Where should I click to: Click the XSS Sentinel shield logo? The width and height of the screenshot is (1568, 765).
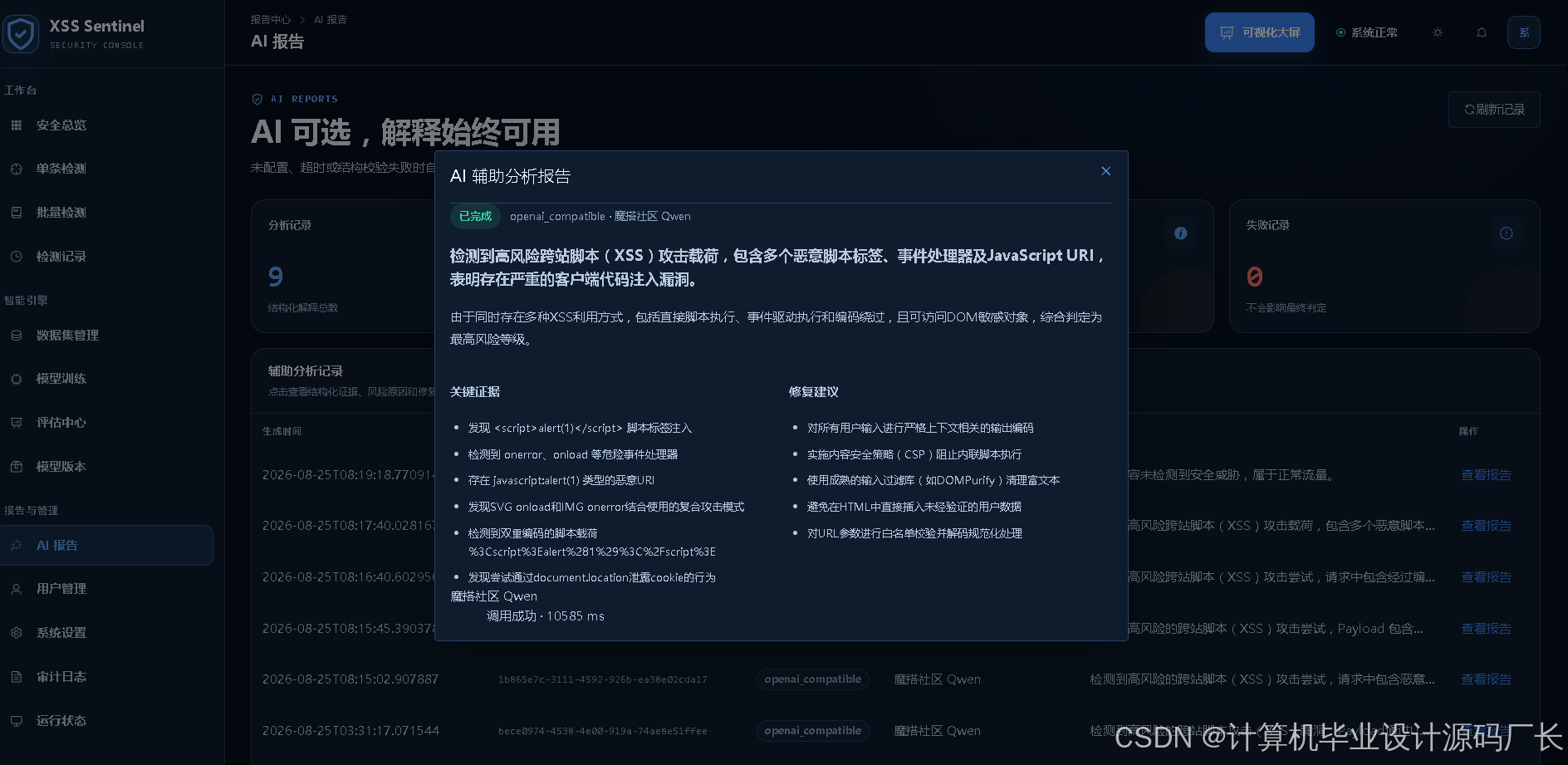(x=21, y=34)
